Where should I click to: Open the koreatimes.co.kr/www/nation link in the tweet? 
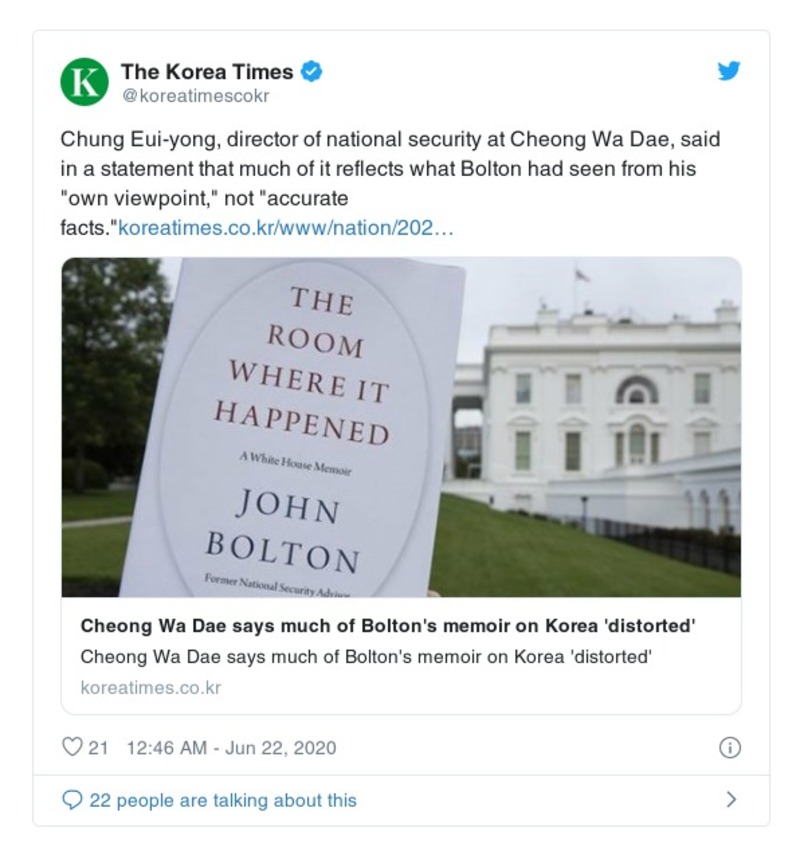click(x=286, y=228)
